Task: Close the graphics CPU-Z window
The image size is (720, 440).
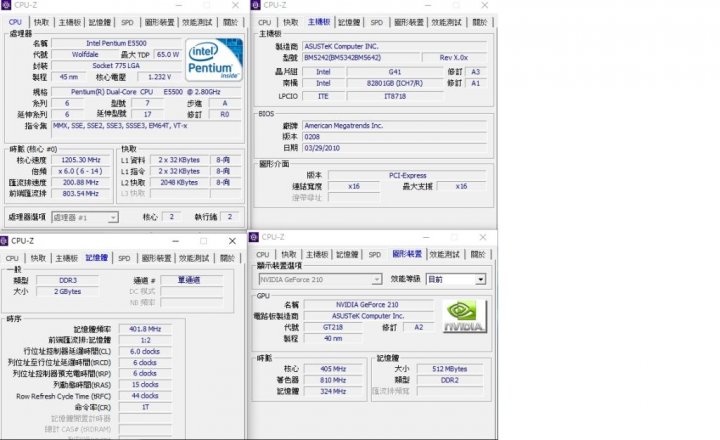Action: coord(483,237)
